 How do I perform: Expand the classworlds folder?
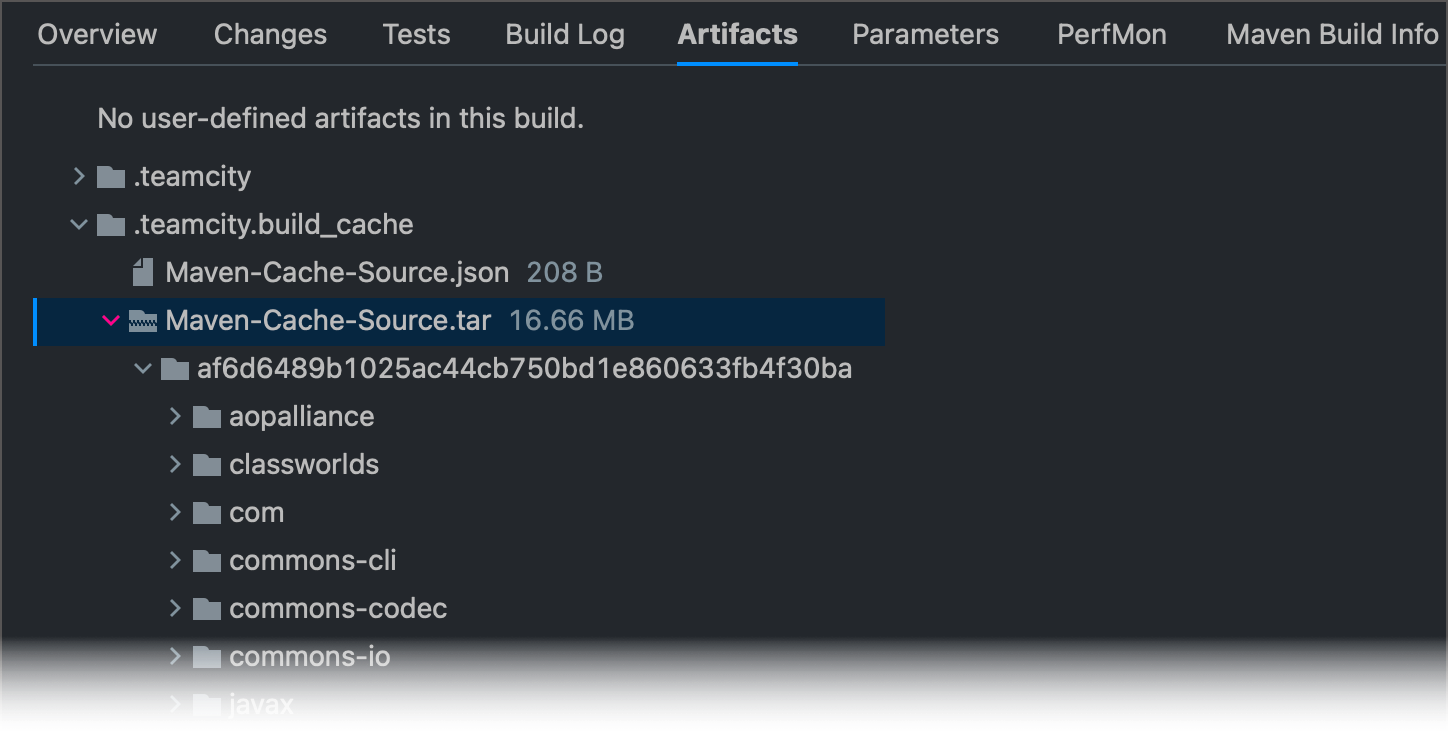click(x=174, y=464)
